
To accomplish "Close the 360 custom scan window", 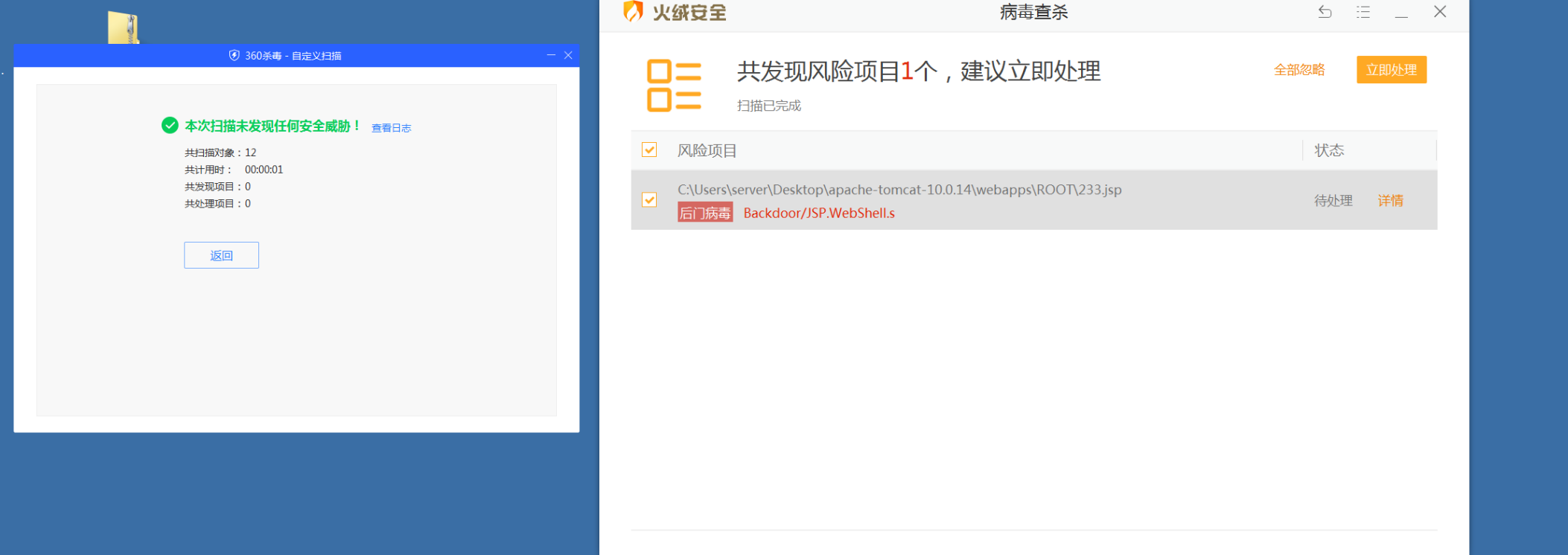I will pos(568,55).
